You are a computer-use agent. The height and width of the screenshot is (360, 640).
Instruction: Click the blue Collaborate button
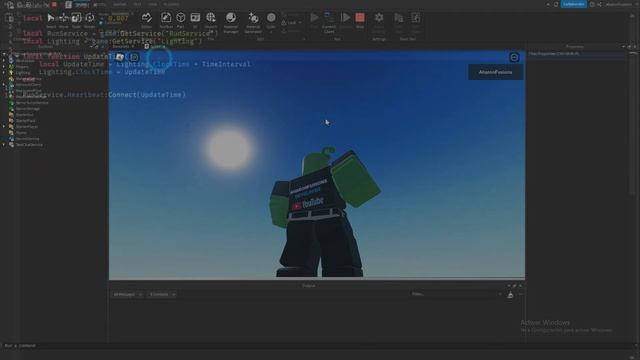point(573,4)
